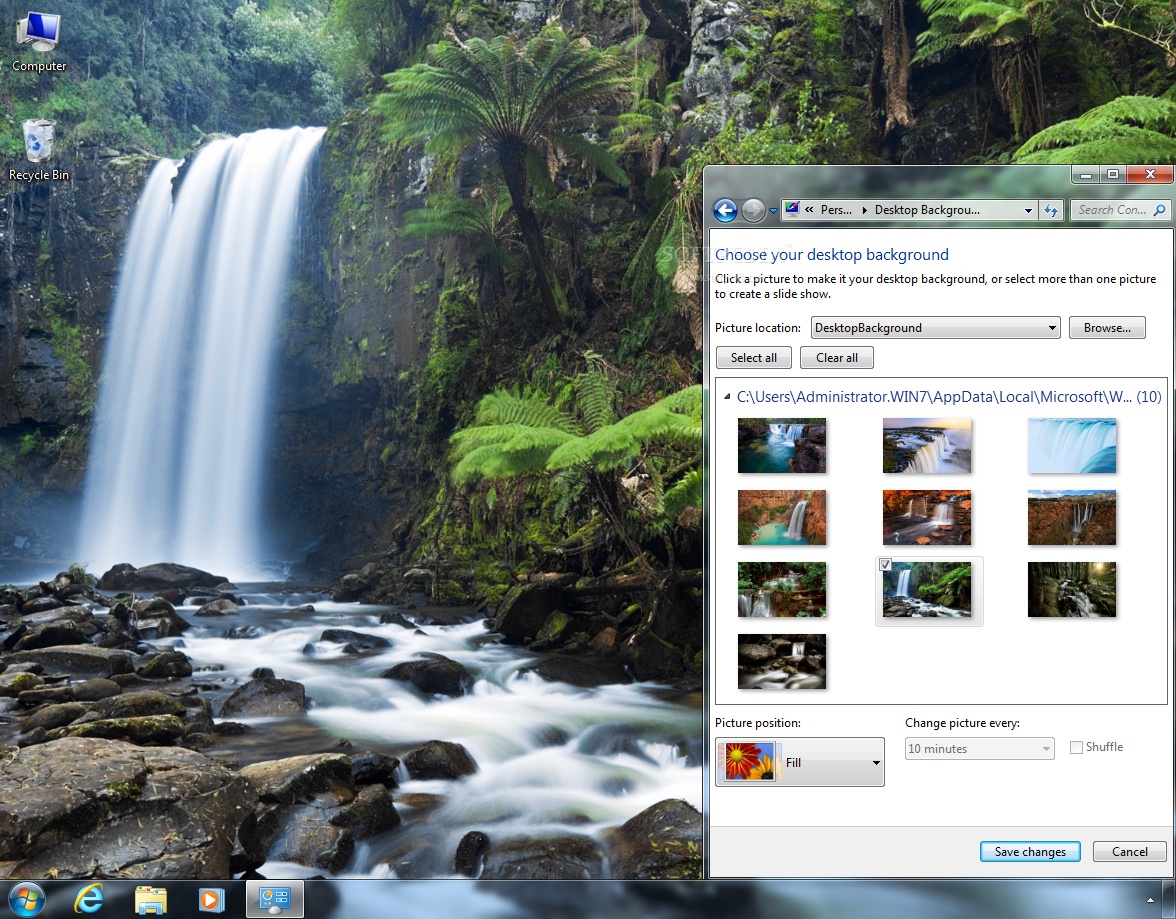The image size is (1176, 919).
Task: Uncheck the fern waterfall picture checkbox
Action: pos(885,565)
